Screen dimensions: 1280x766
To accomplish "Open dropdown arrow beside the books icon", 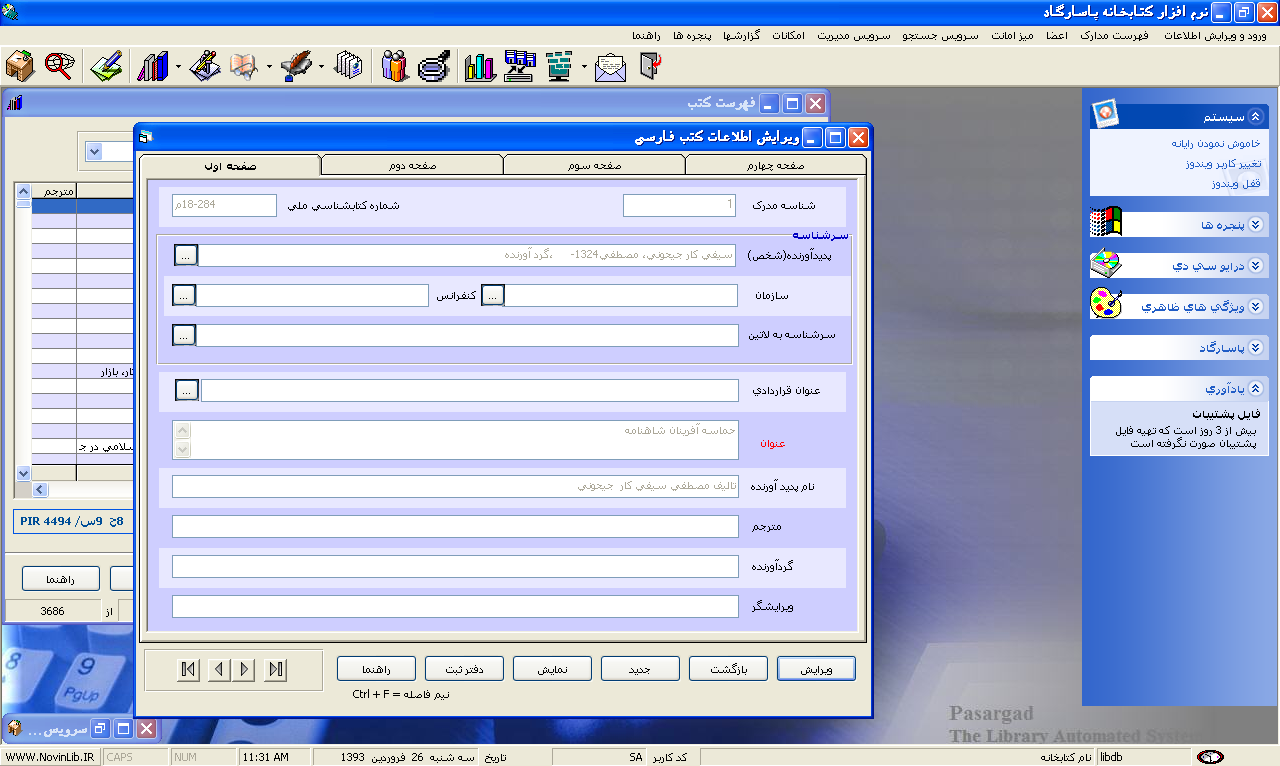I will click(x=178, y=68).
